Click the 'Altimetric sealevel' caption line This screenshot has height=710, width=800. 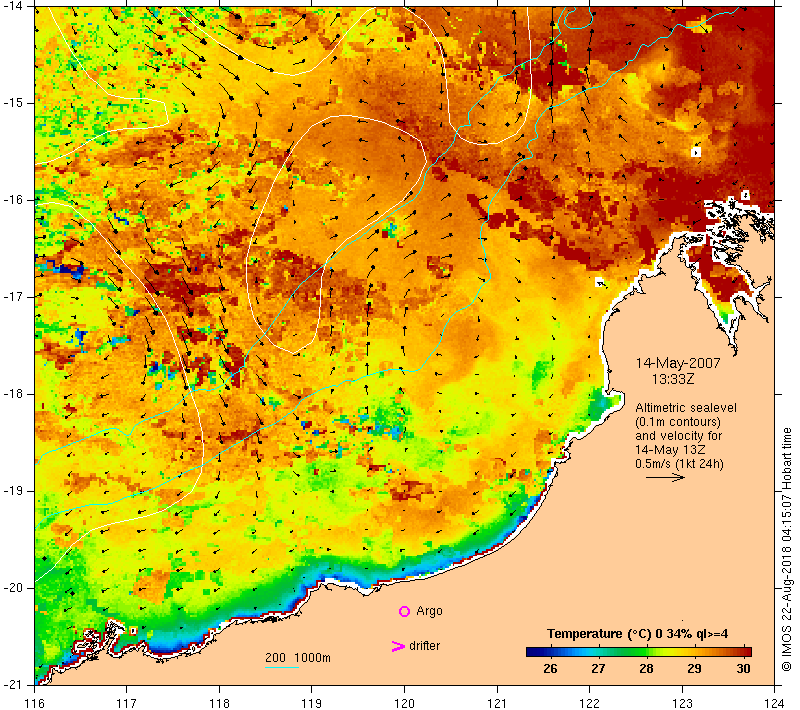pos(686,408)
